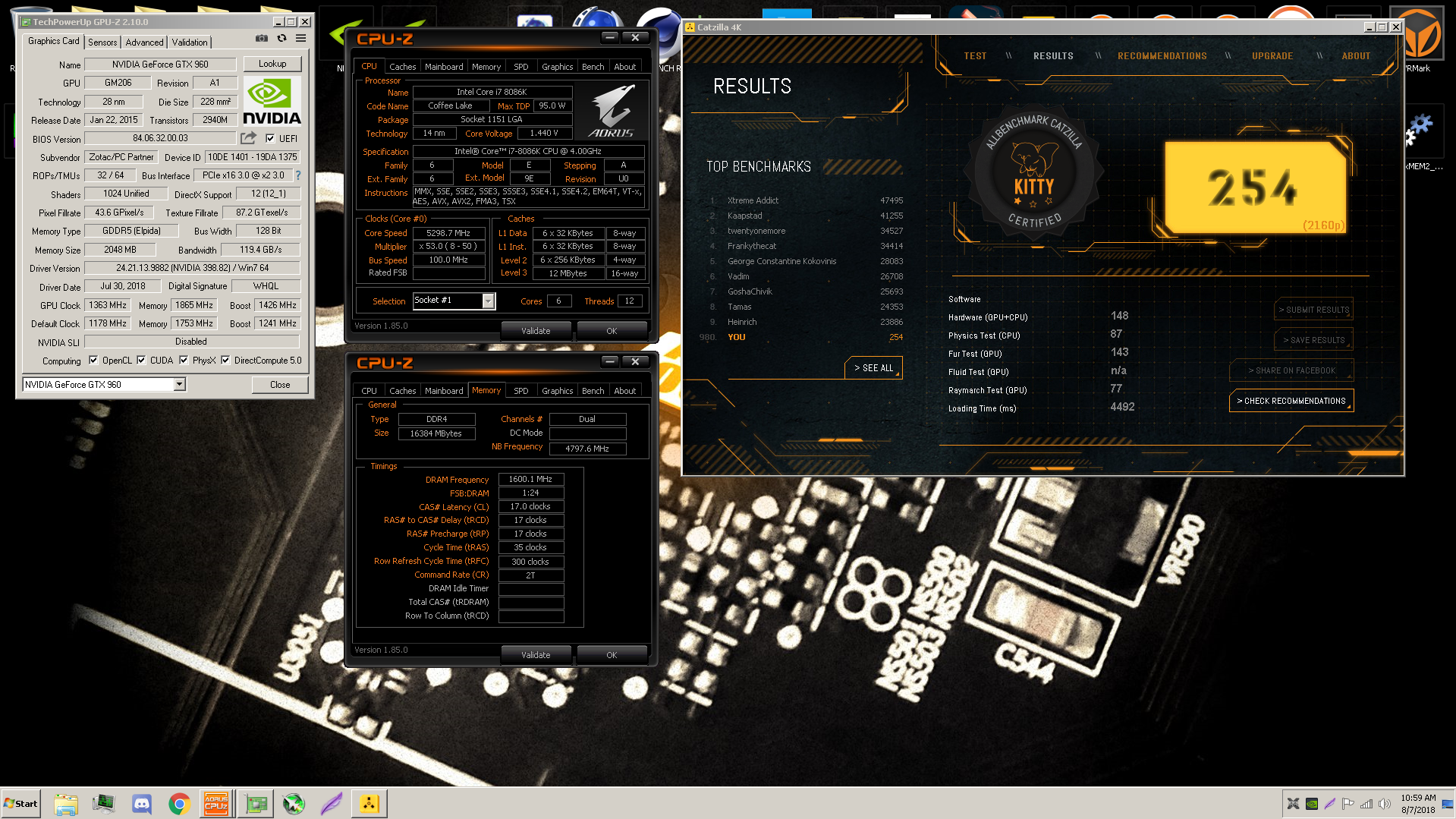Click the GPU name field NVIDIA GeForce GTX 960
Image resolution: width=1456 pixels, height=819 pixels.
[x=160, y=65]
